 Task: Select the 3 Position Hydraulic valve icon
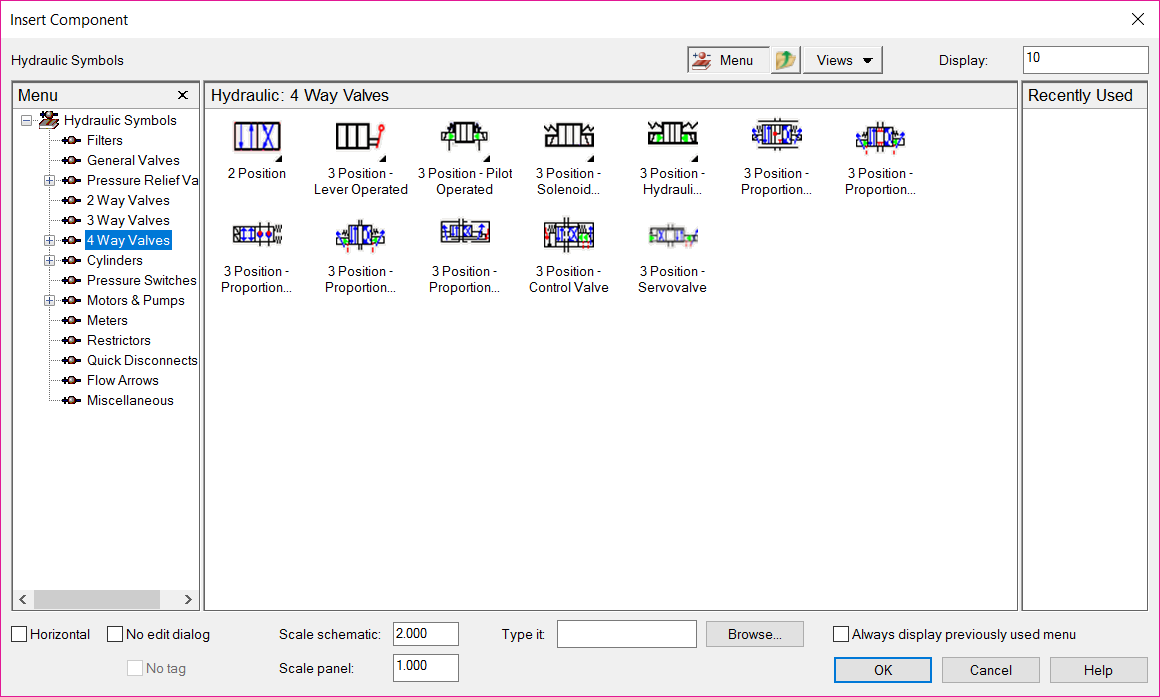[672, 137]
